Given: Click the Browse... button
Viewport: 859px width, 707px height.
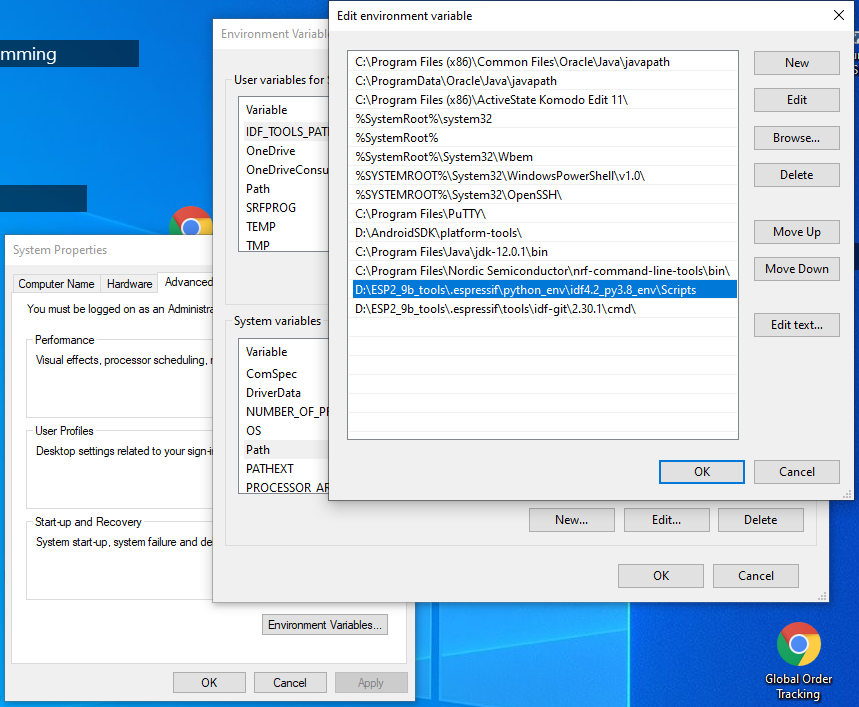Looking at the screenshot, I should coord(797,138).
